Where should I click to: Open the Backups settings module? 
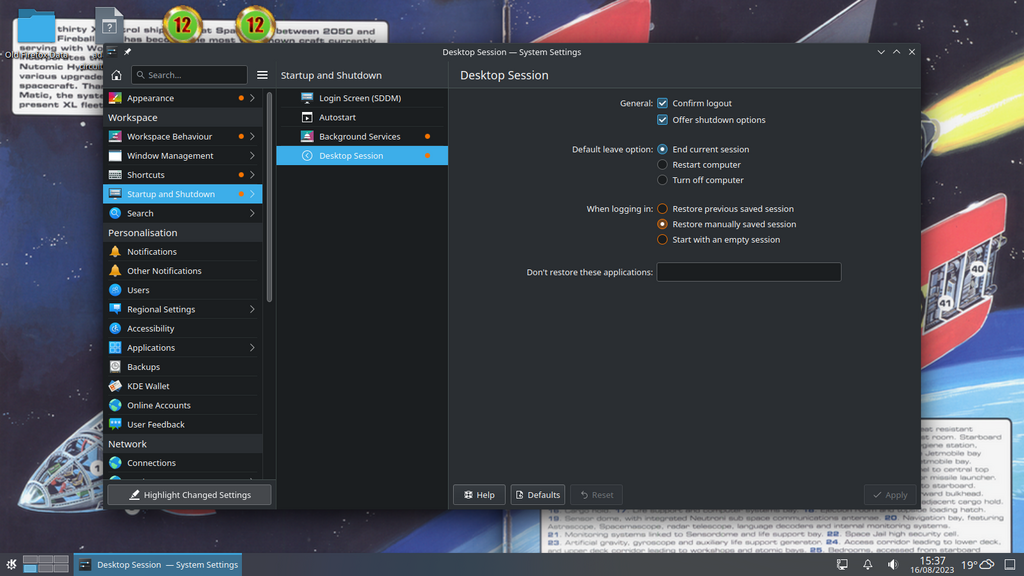(x=143, y=367)
